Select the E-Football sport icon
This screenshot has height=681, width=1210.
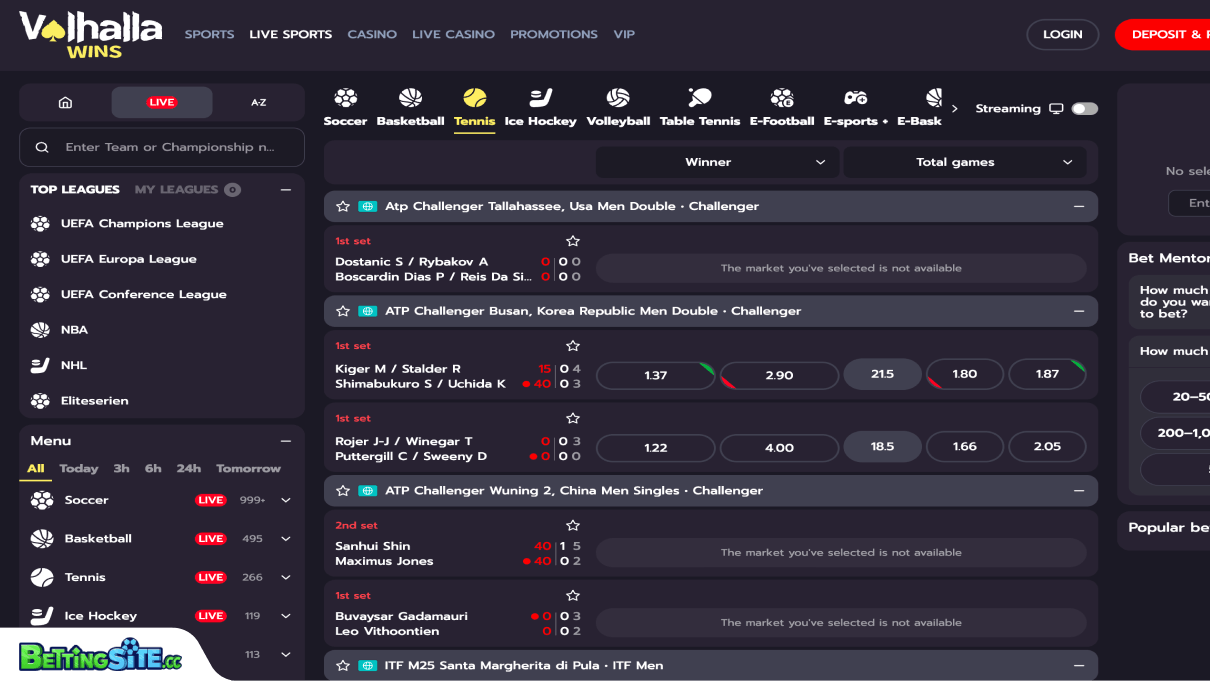[781, 105]
